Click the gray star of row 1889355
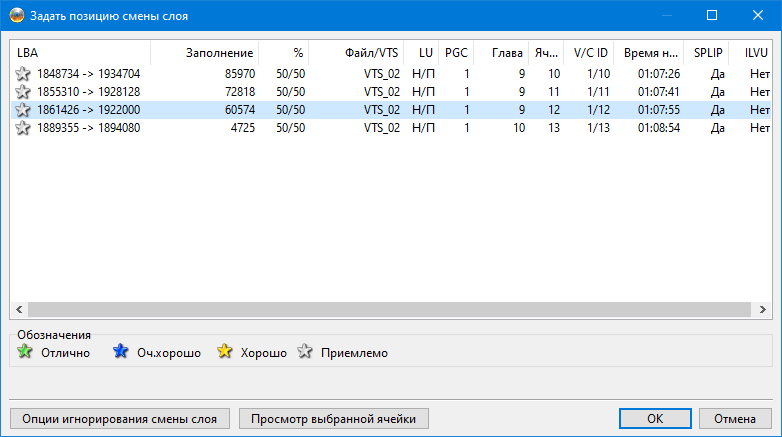Screen dimensions: 782x437 click(x=23, y=128)
